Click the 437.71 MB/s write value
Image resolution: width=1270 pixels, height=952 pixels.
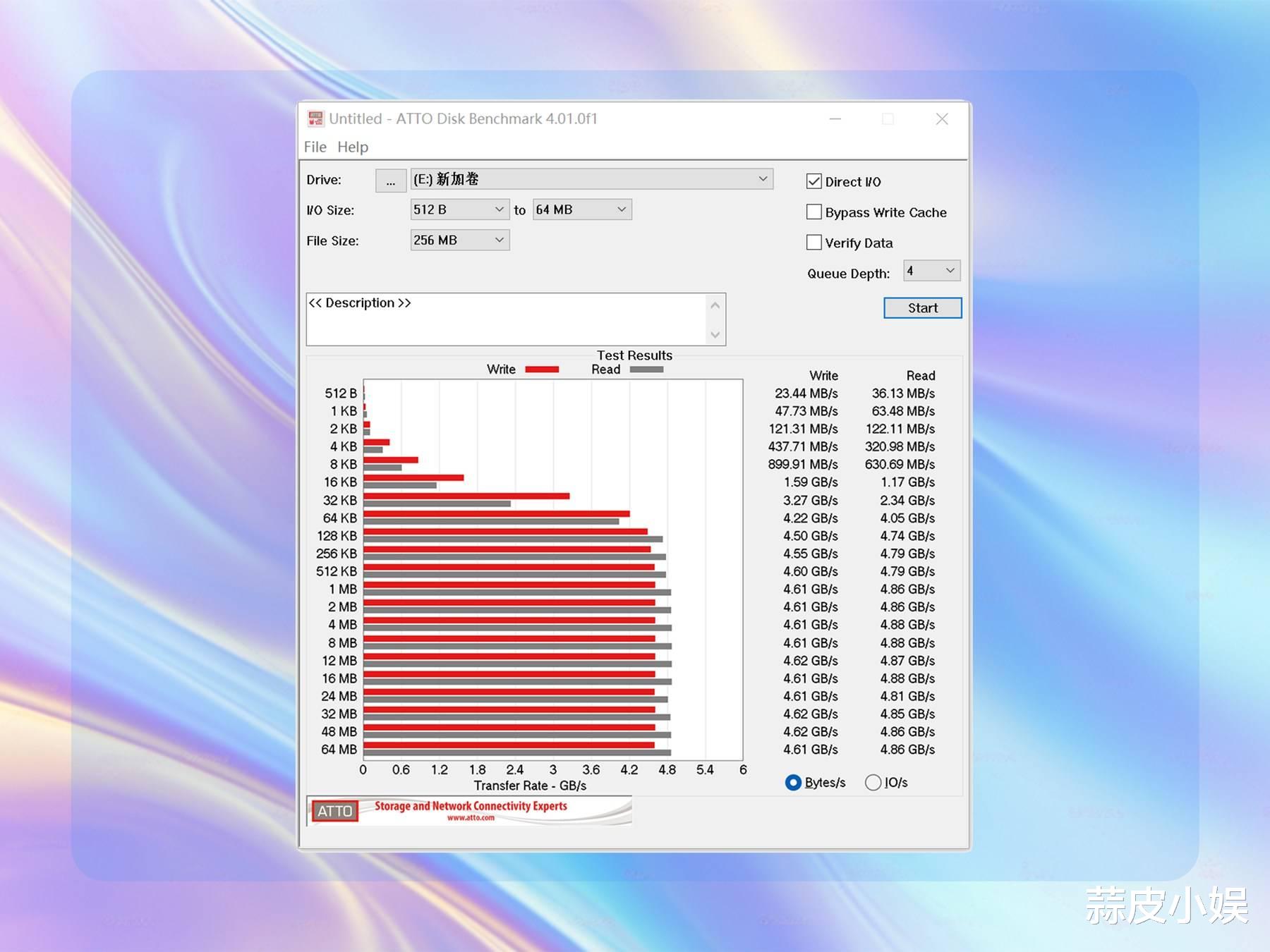coord(803,446)
